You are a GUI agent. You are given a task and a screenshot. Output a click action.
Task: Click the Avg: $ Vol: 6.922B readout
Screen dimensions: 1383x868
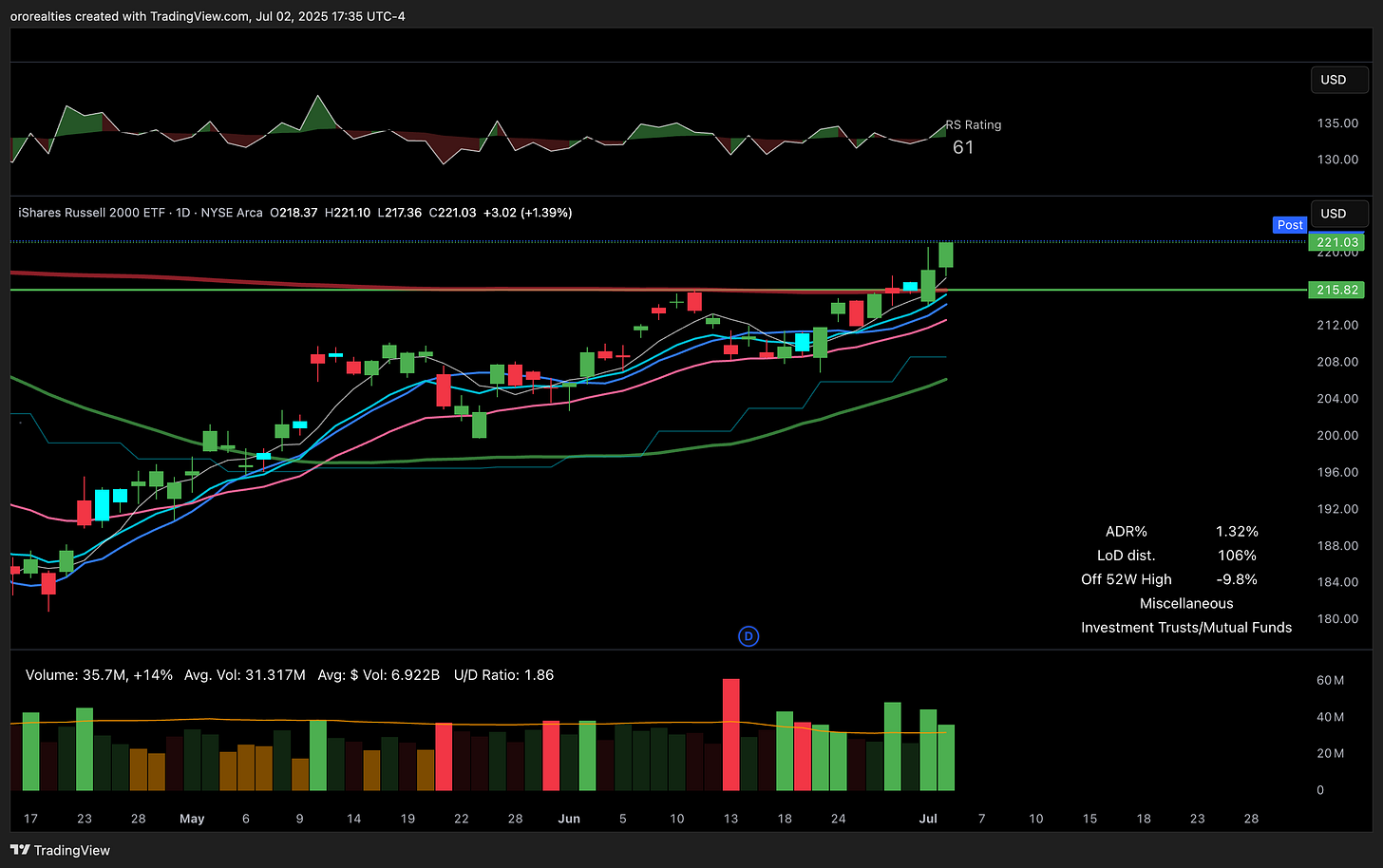(379, 675)
